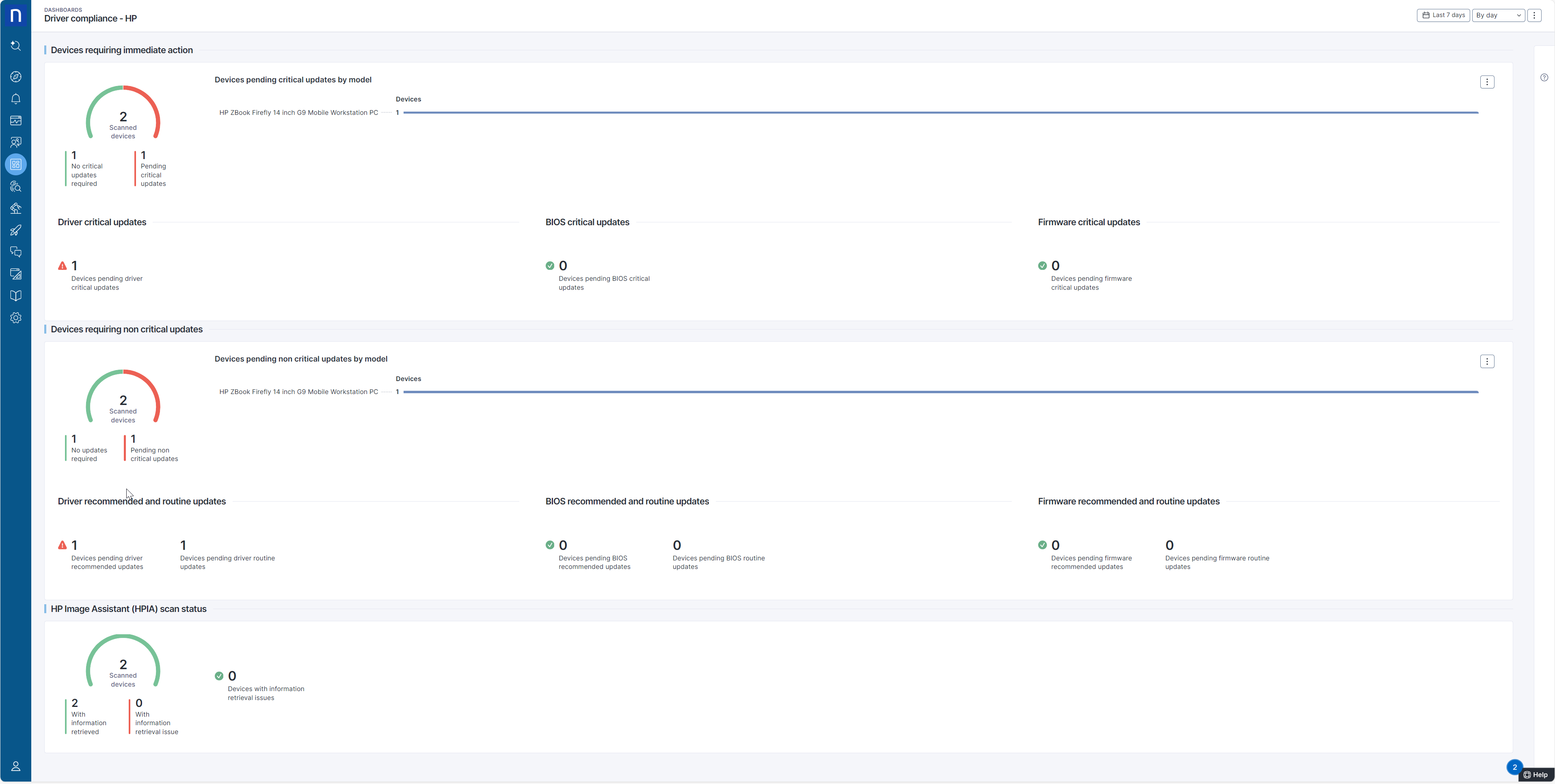Click warning icon beside driver recommended updates
This screenshot has height=784, width=1555.
[62, 545]
